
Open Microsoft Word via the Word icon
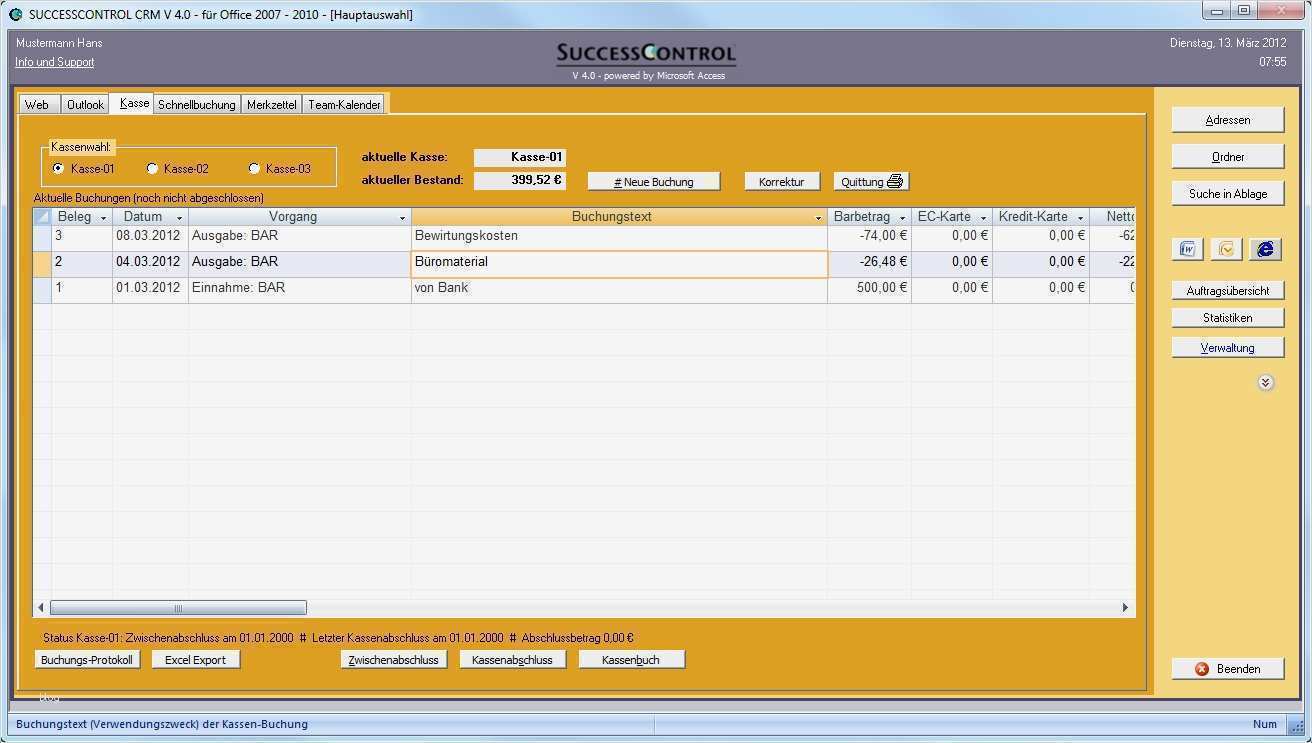(1187, 249)
